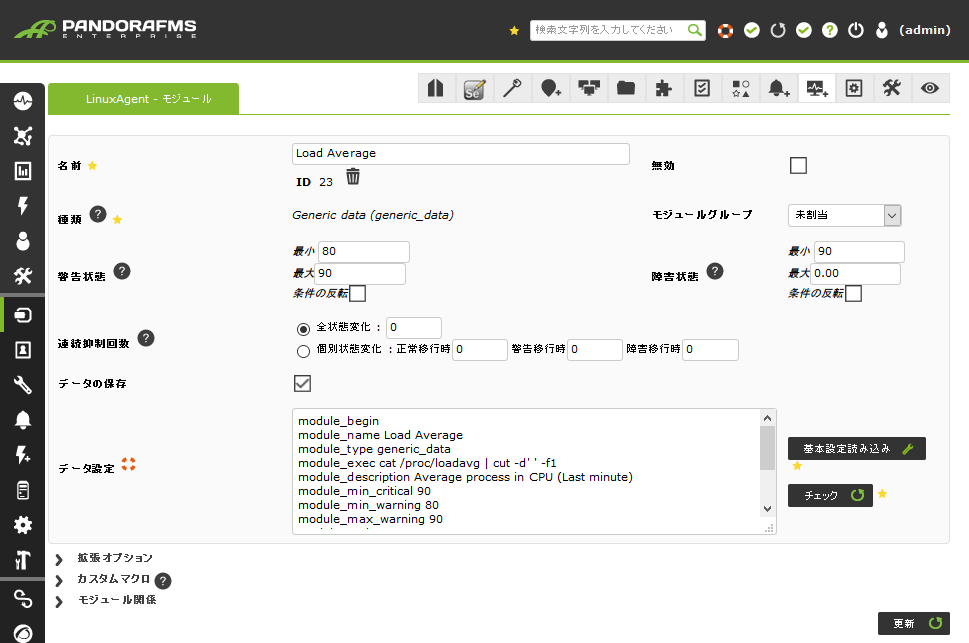Open the Workspace person sidebar icon

pos(23,241)
